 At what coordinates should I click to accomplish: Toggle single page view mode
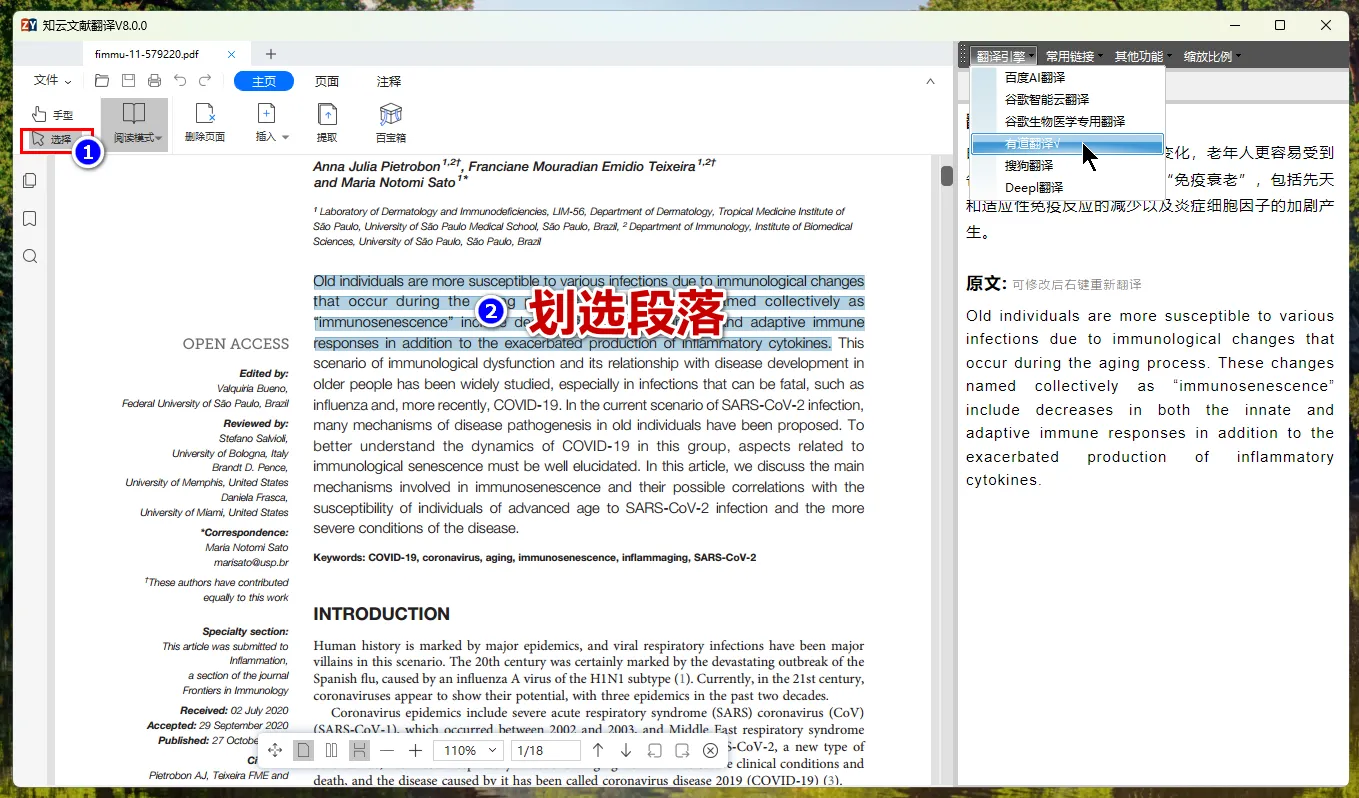point(303,750)
